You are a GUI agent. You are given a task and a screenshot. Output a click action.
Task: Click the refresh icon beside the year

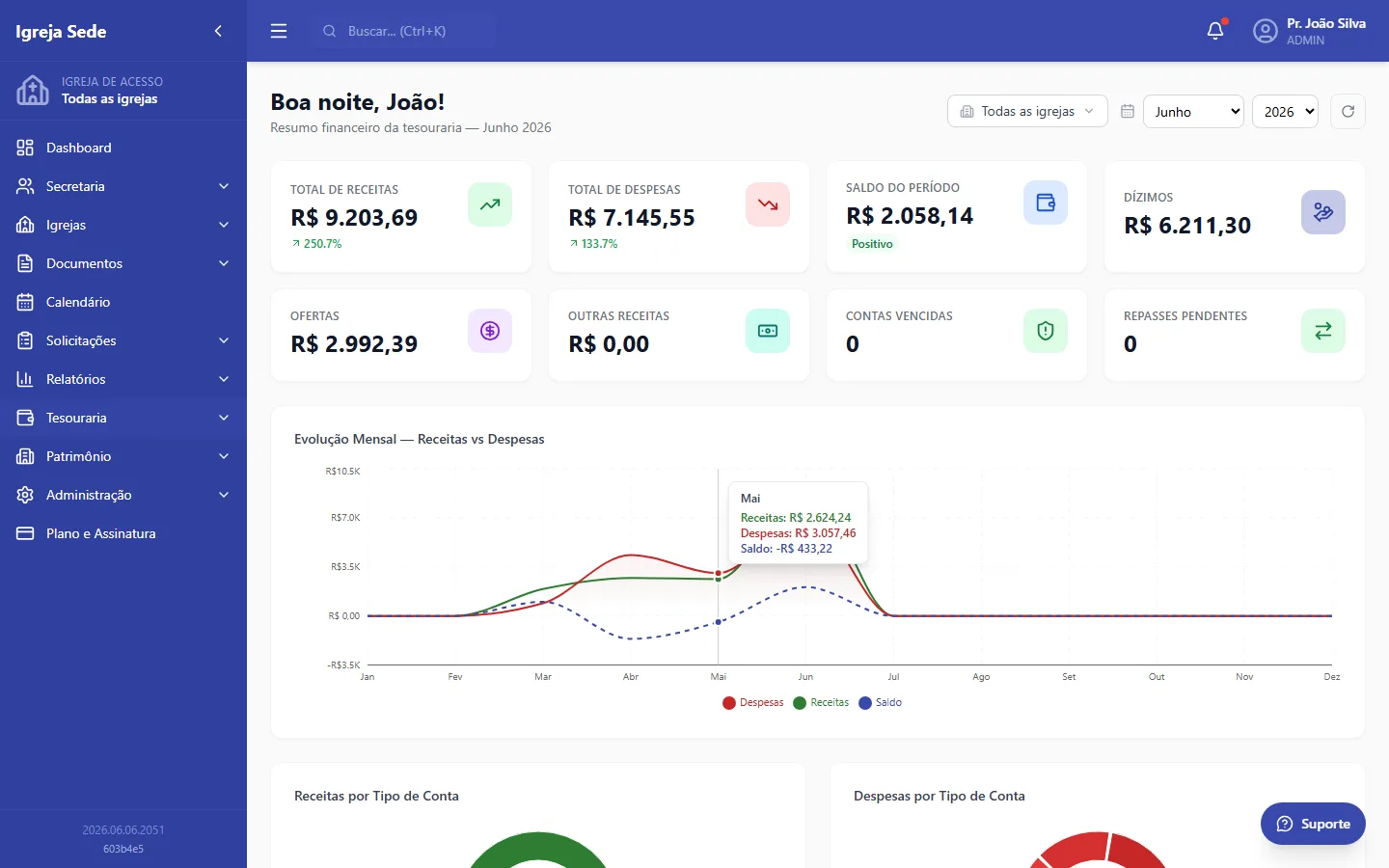pos(1348,112)
